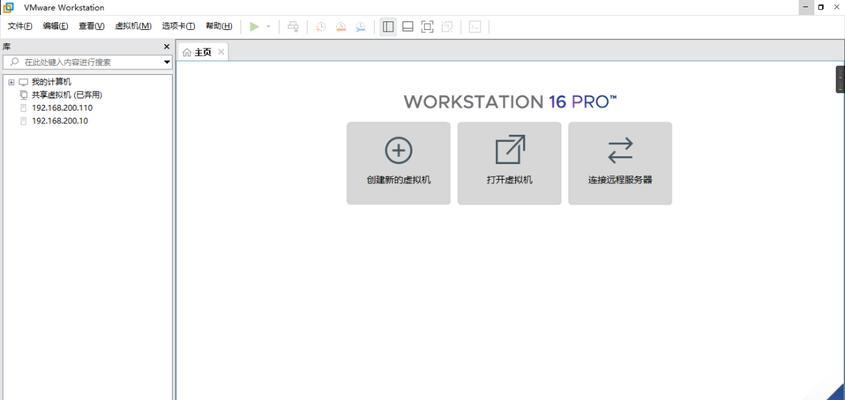The width and height of the screenshot is (845, 400).
Task: Select the 192.168.200.110 server entry
Action: click(x=62, y=108)
